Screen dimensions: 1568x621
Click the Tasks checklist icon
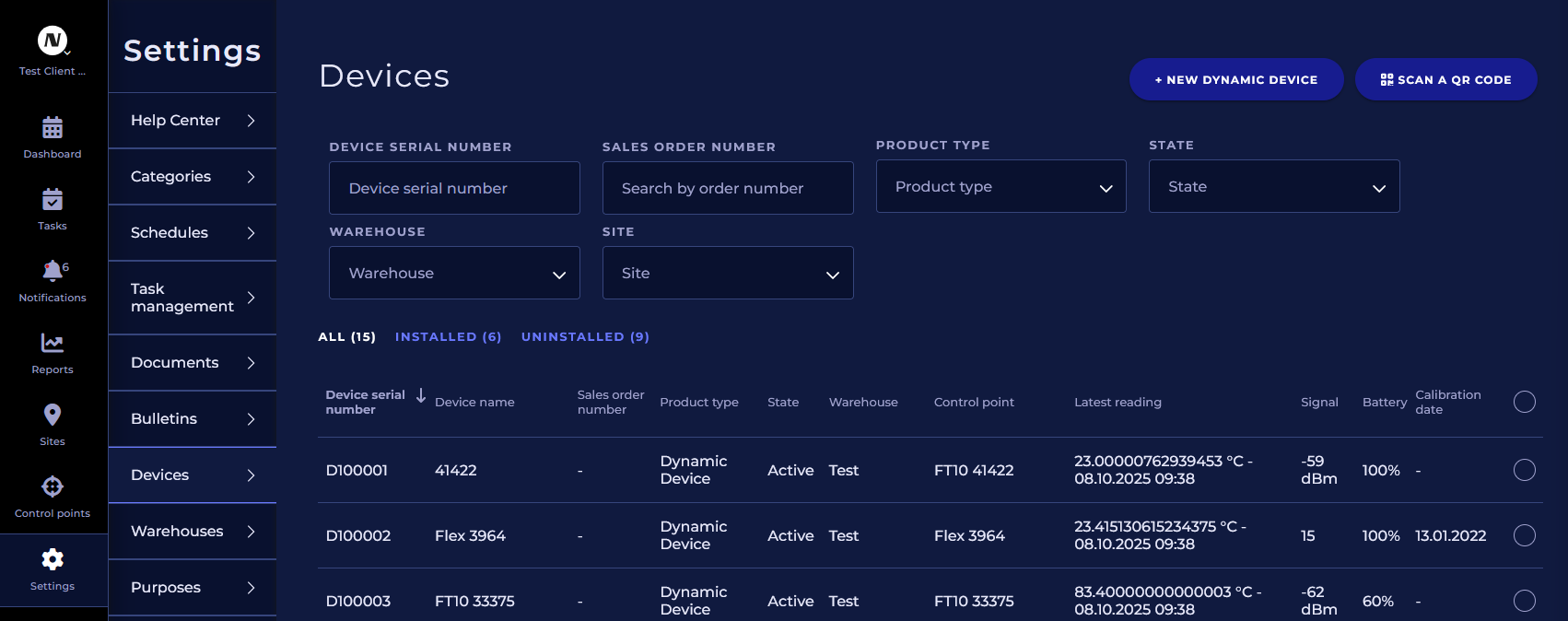click(x=53, y=200)
